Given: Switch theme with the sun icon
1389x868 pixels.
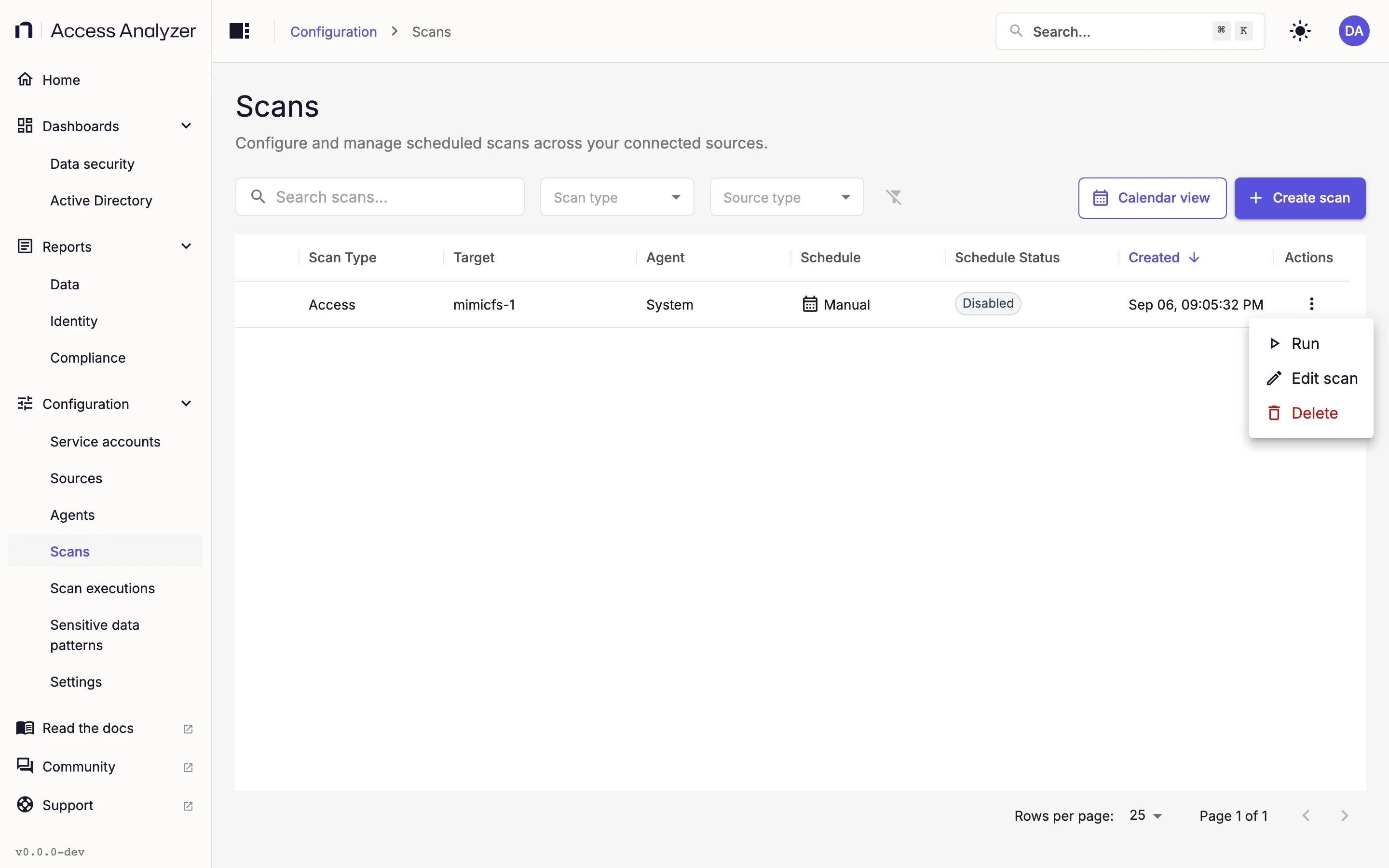Looking at the screenshot, I should pos(1299,31).
